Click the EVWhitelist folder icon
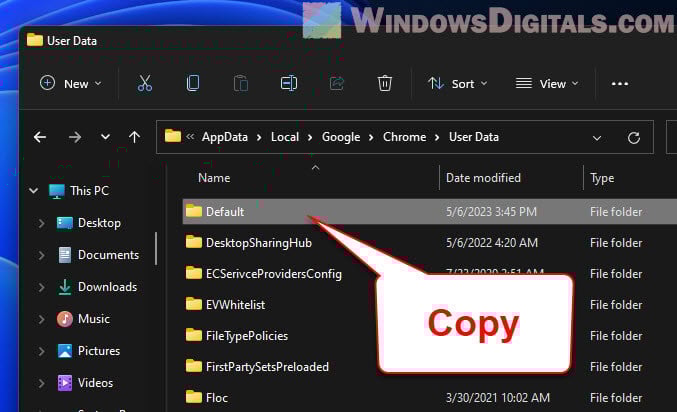The width and height of the screenshot is (677, 412). point(194,304)
